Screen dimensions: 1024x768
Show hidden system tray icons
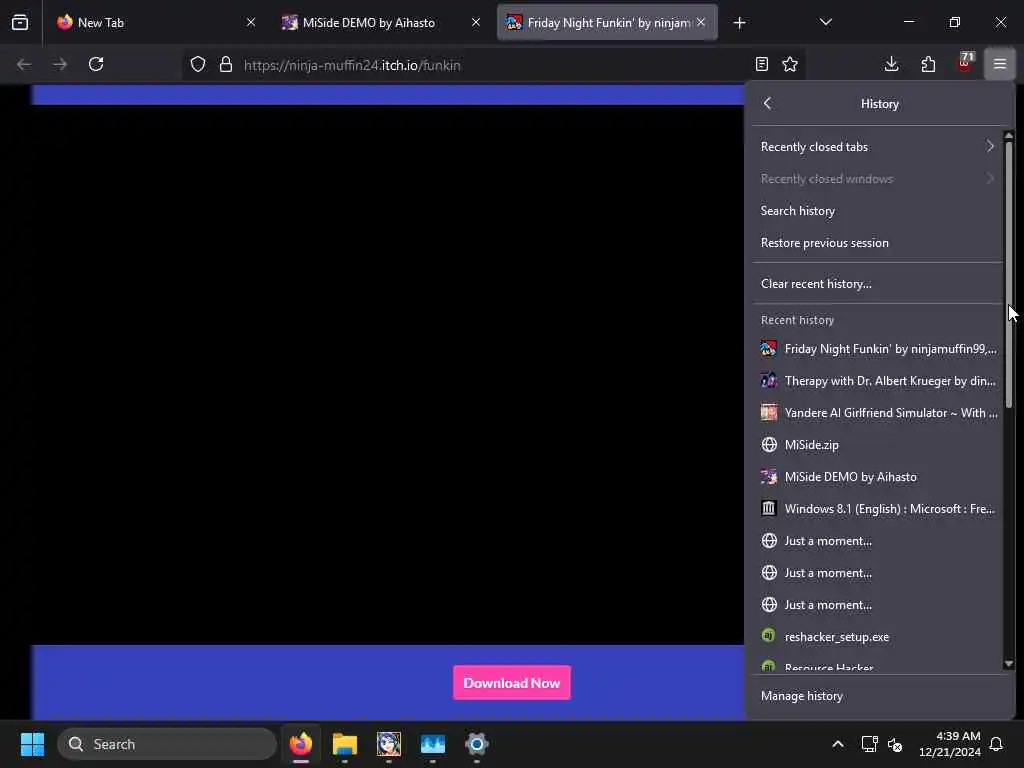coord(838,744)
